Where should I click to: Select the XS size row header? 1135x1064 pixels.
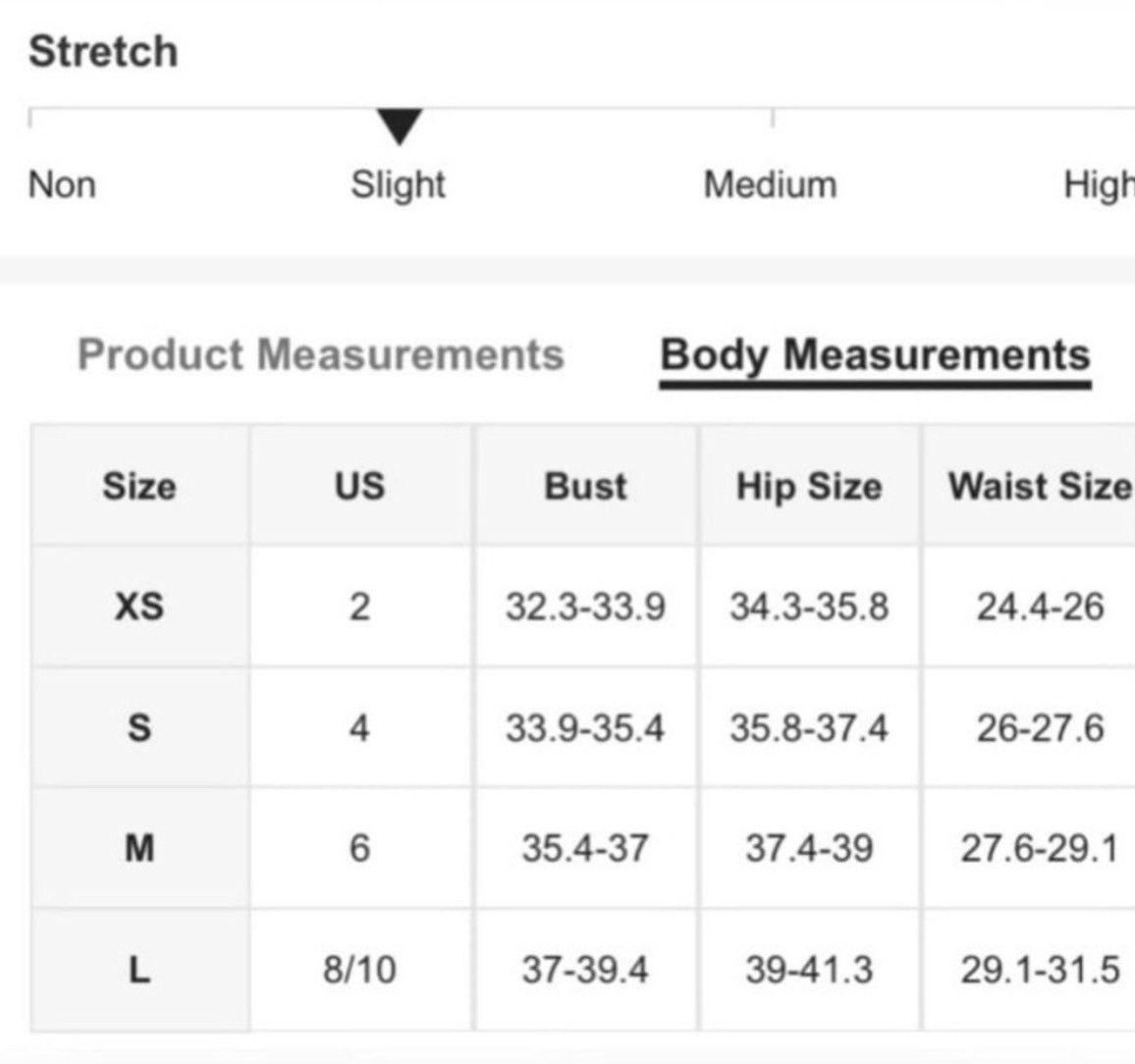point(140,606)
